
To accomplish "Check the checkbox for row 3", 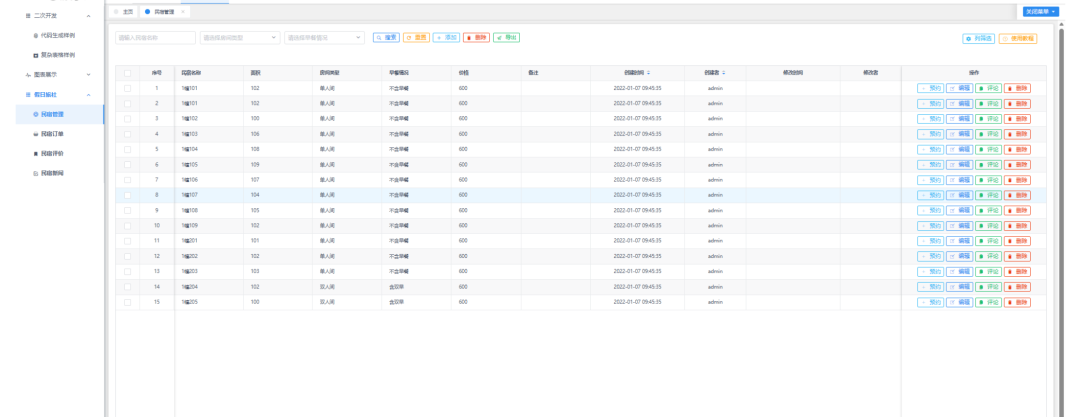I will (127, 119).
